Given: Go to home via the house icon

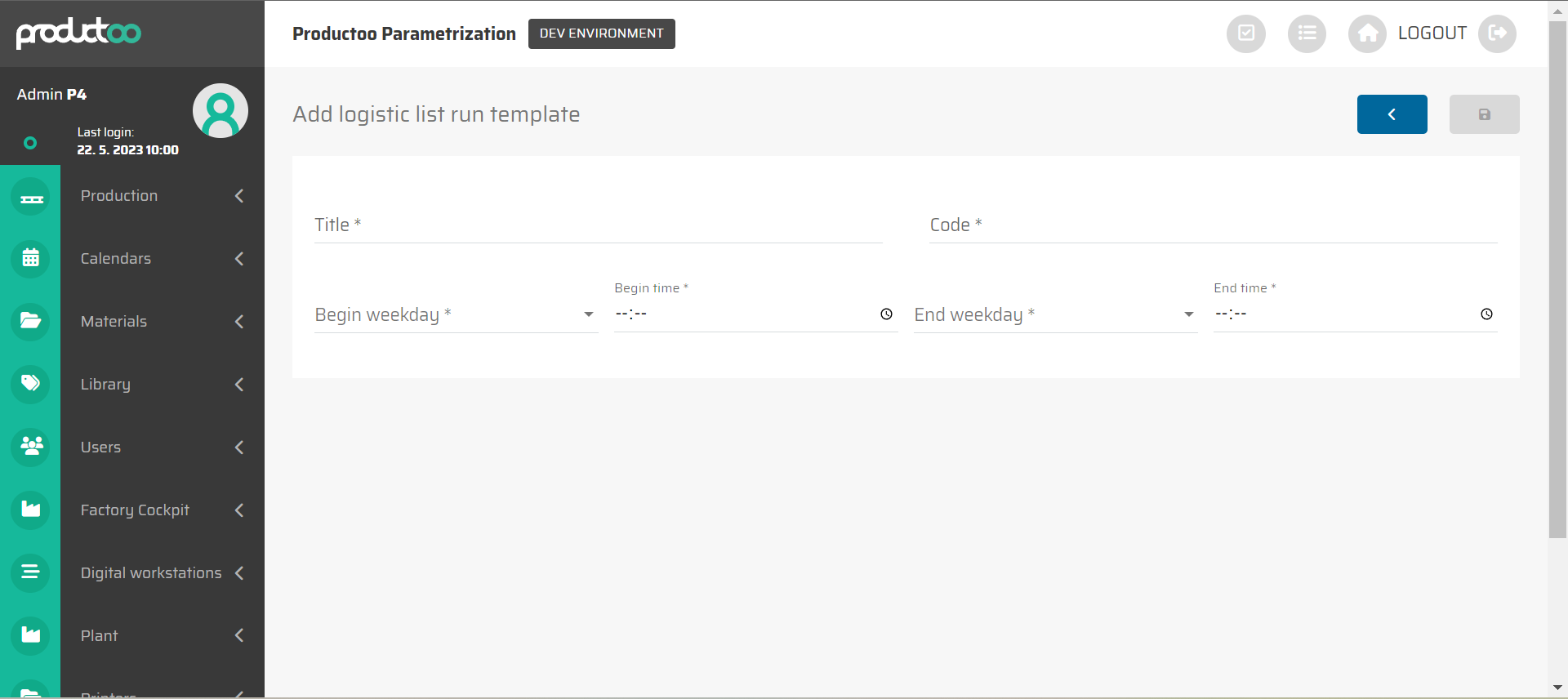Looking at the screenshot, I should coord(1367,33).
